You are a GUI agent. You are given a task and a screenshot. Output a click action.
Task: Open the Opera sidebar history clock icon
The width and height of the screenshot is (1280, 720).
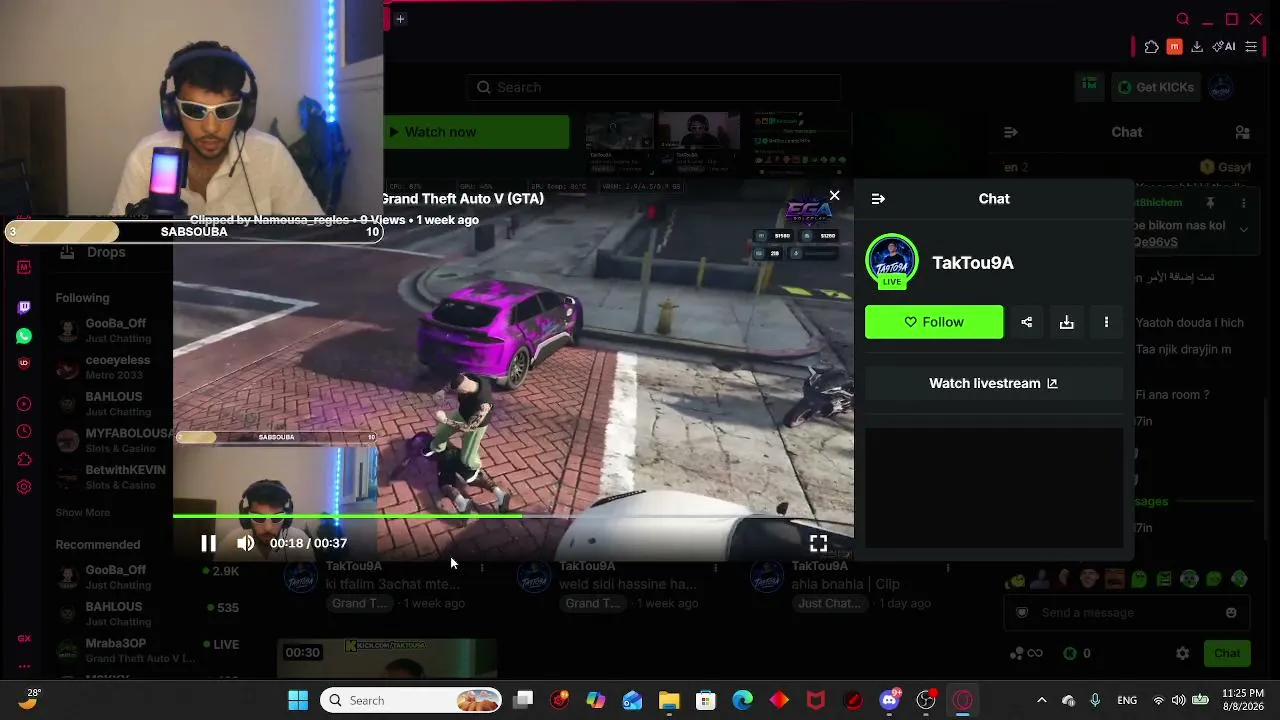[x=24, y=432]
